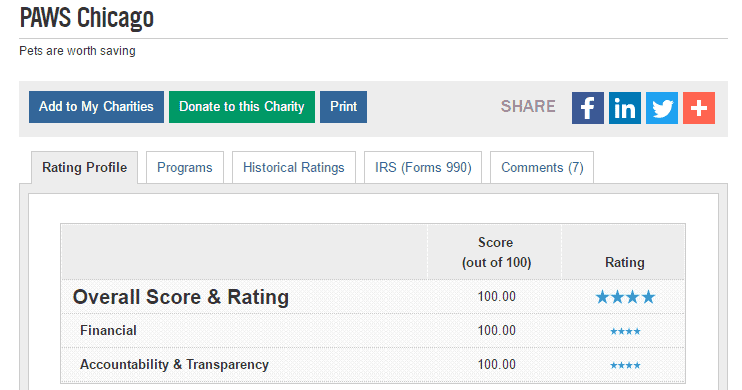Image resolution: width=742 pixels, height=390 pixels.
Task: Click Accountability & Transparency score 100.00
Action: coord(496,364)
